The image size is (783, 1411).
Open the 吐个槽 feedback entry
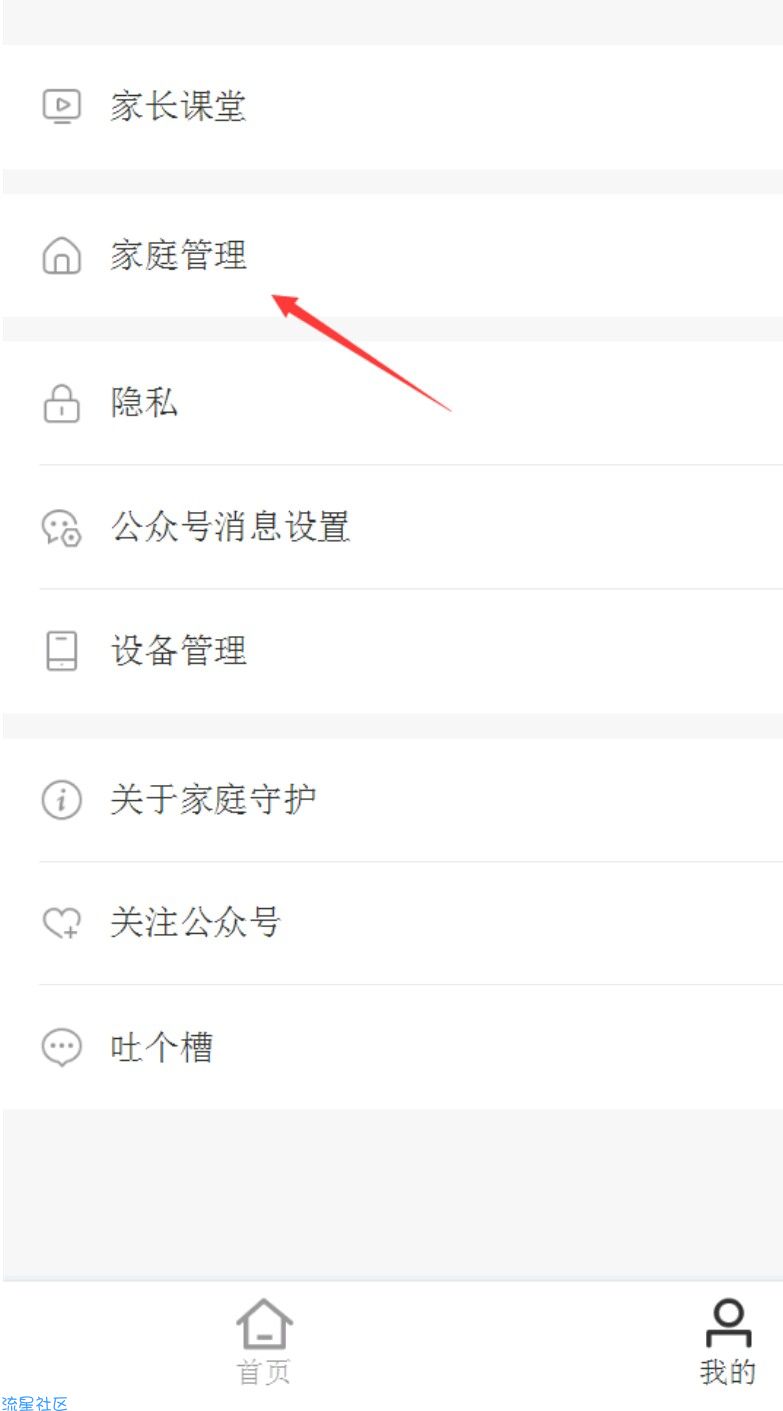392,1048
